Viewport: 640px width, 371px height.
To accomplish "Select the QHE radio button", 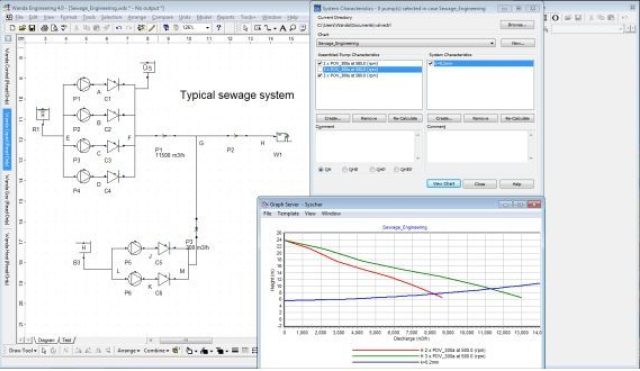I will 345,169.
